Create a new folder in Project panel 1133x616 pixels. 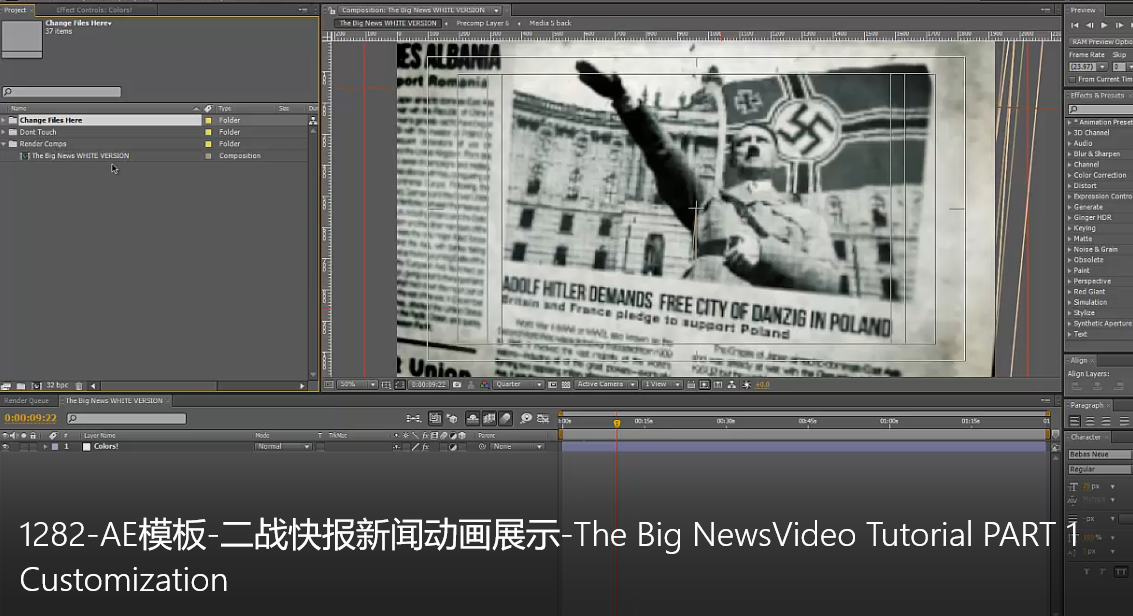coord(20,386)
